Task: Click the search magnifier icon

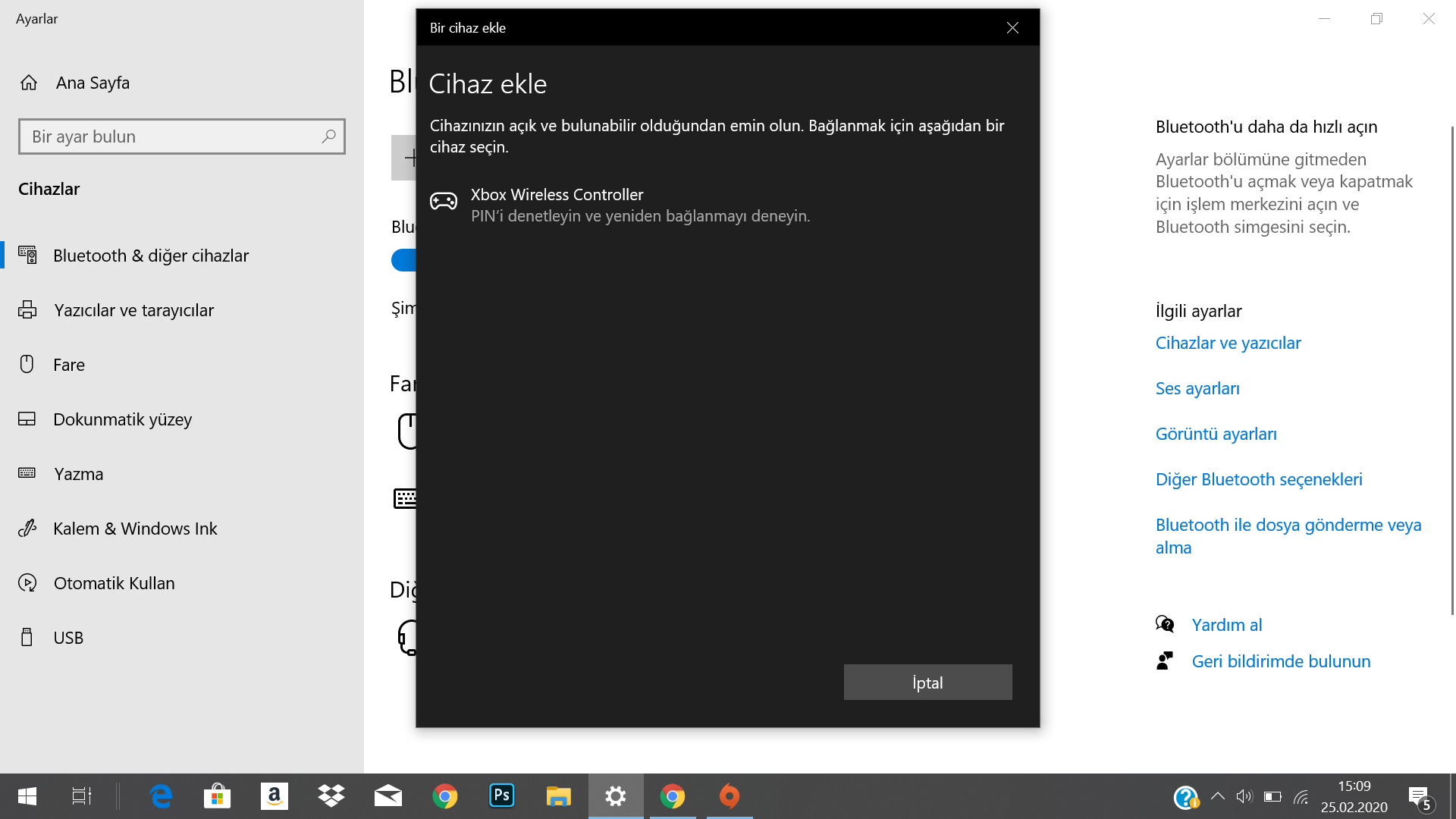Action: click(328, 136)
